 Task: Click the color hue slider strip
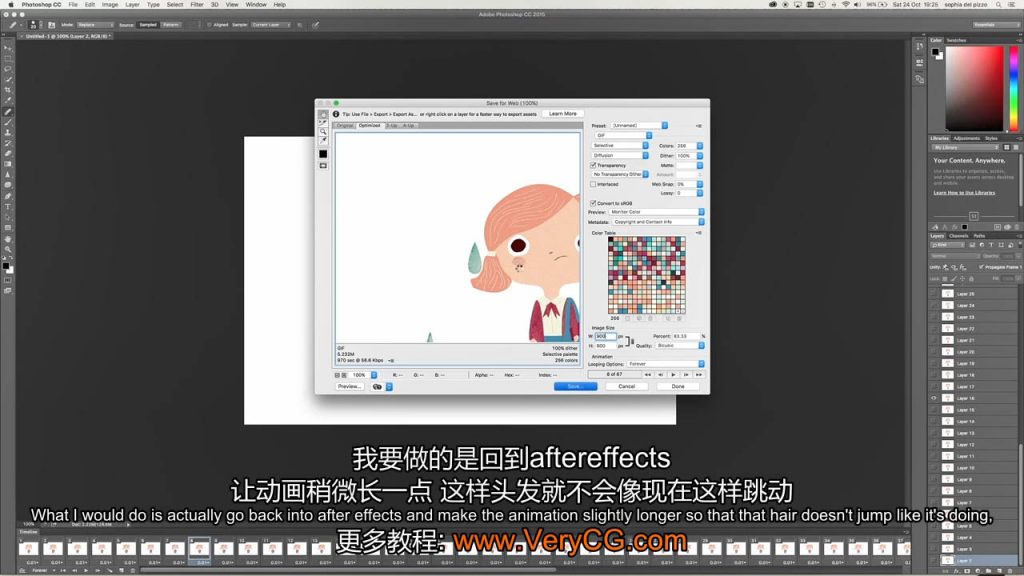tap(1014, 88)
